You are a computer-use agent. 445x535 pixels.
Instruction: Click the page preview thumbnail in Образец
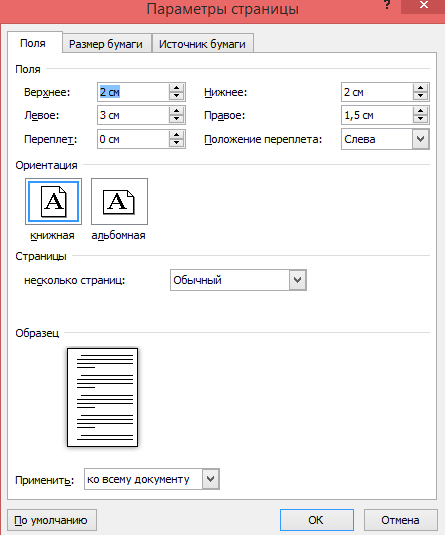tap(102, 397)
